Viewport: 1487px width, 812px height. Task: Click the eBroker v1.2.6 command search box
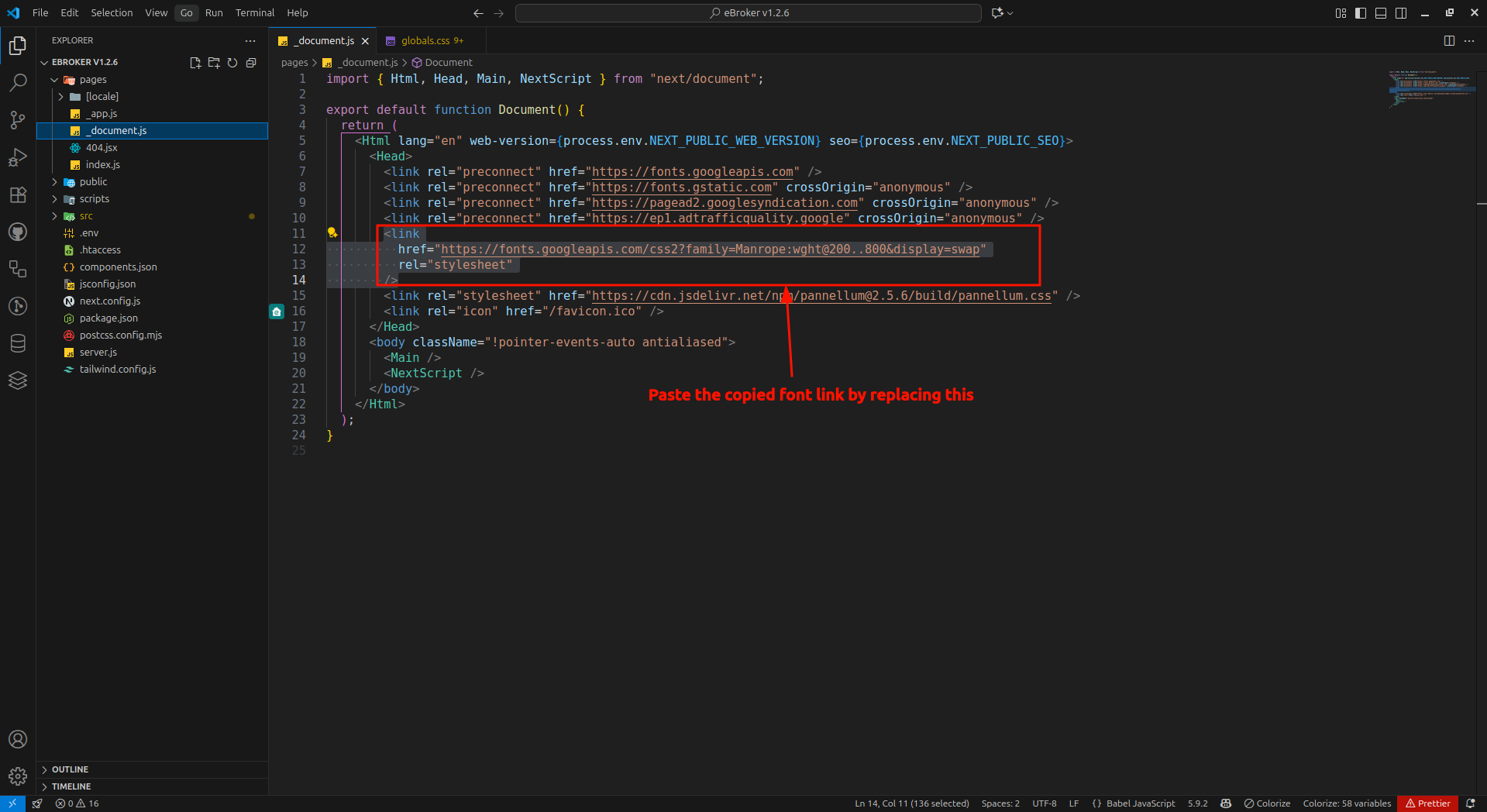coord(749,13)
